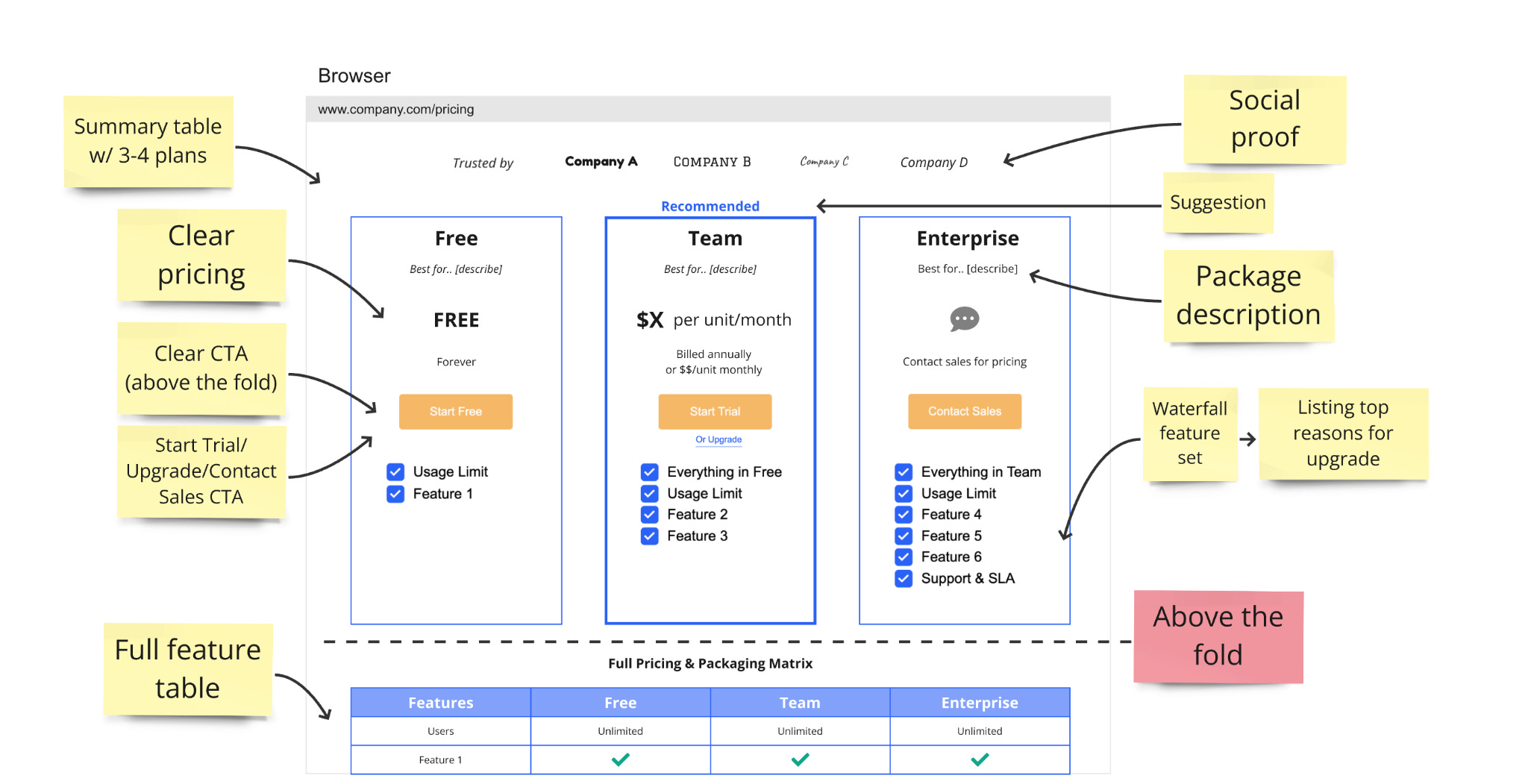
Task: Select the Enterprise column header in matrix
Action: tap(980, 703)
